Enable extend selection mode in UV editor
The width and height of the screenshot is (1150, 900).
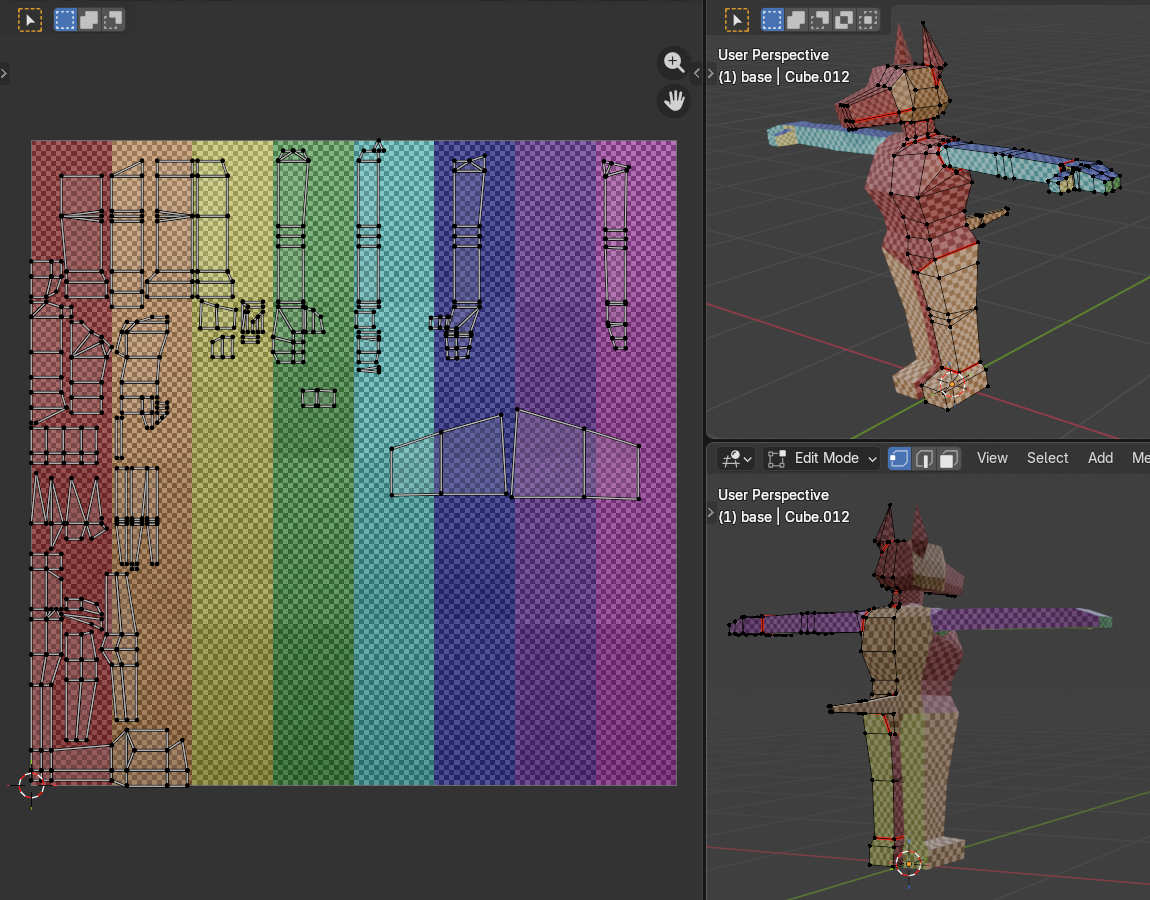(89, 19)
